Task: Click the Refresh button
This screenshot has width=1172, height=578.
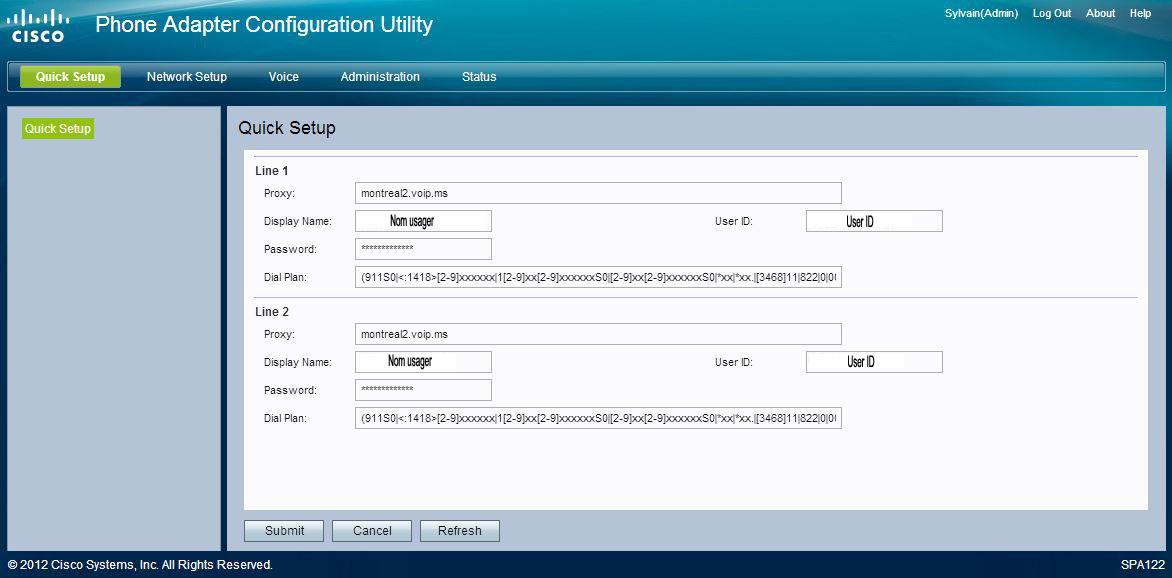Action: pyautogui.click(x=459, y=531)
